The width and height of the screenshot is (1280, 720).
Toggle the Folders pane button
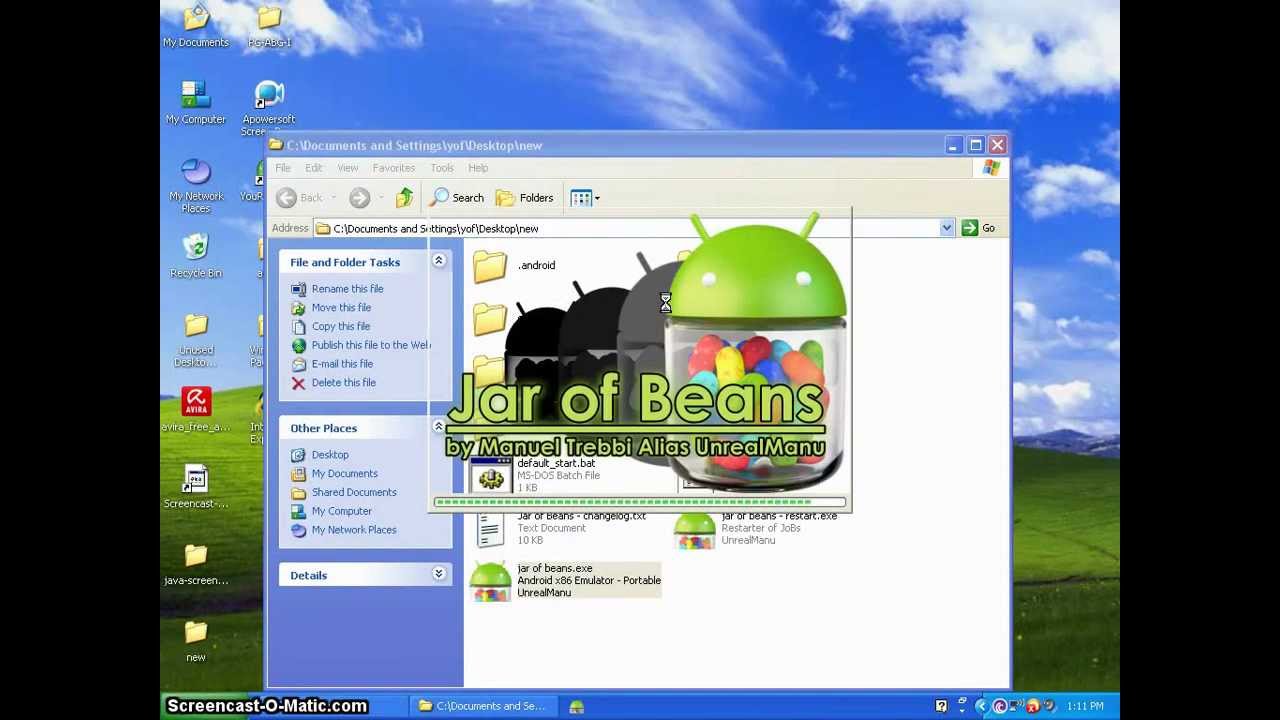(525, 198)
